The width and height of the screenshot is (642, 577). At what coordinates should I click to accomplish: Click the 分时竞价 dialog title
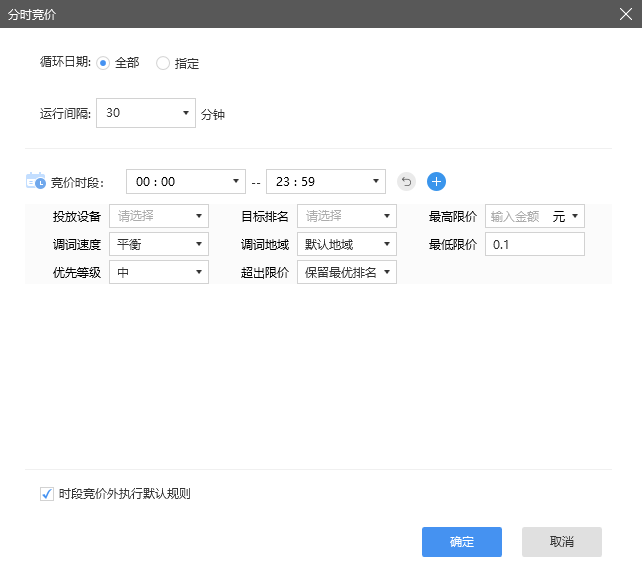click(32, 14)
